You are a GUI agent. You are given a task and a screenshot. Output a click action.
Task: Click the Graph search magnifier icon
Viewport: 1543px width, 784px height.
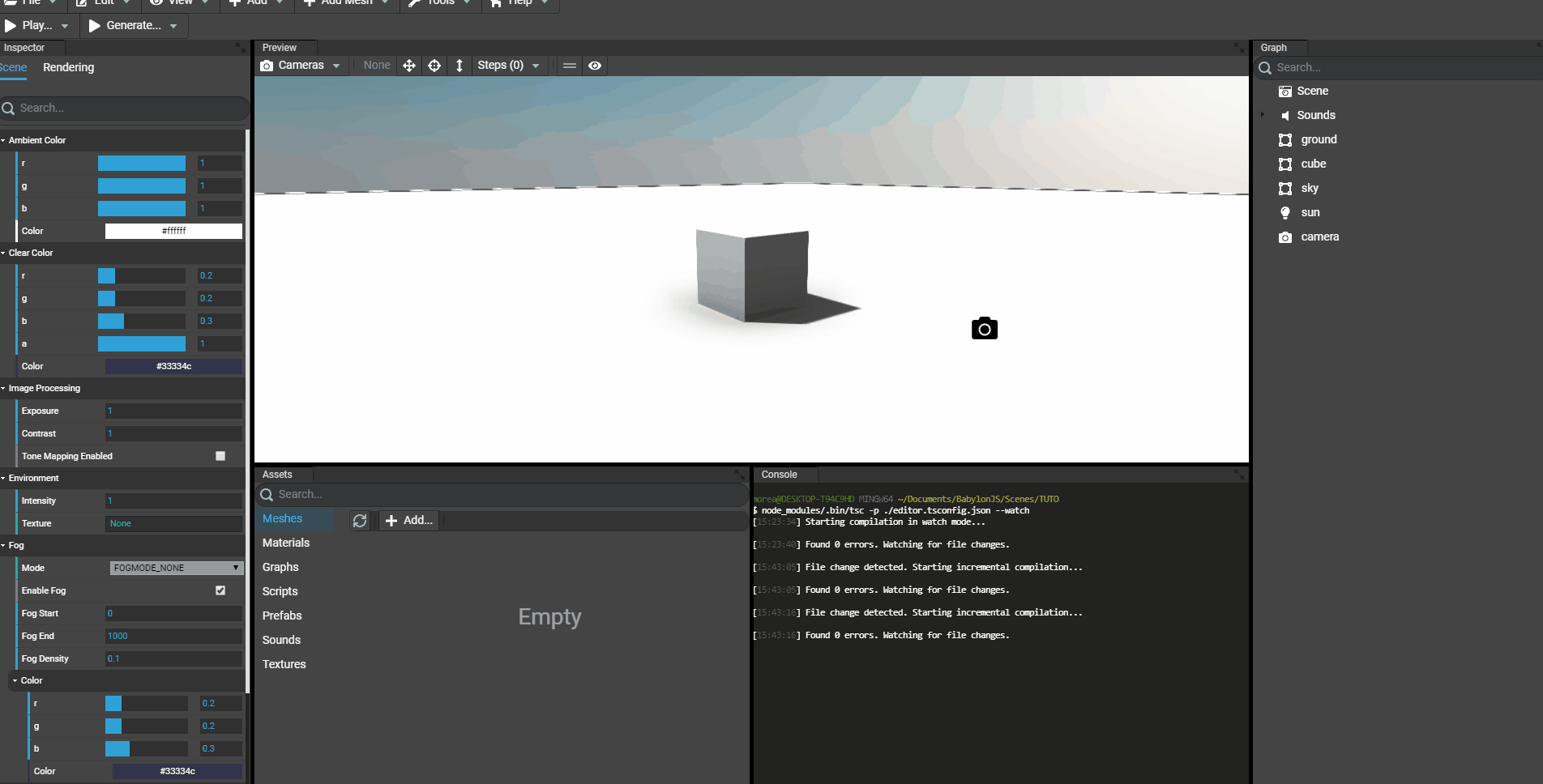coord(1265,68)
